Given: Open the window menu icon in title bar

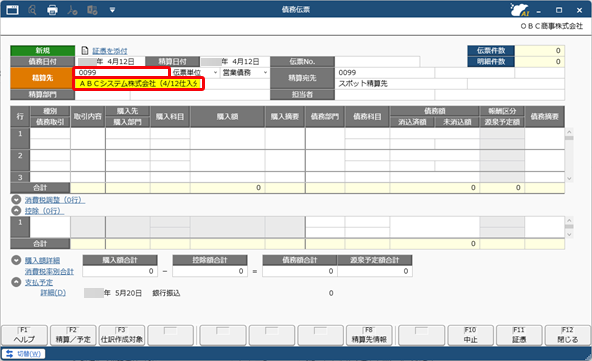Looking at the screenshot, I should coord(12,9).
